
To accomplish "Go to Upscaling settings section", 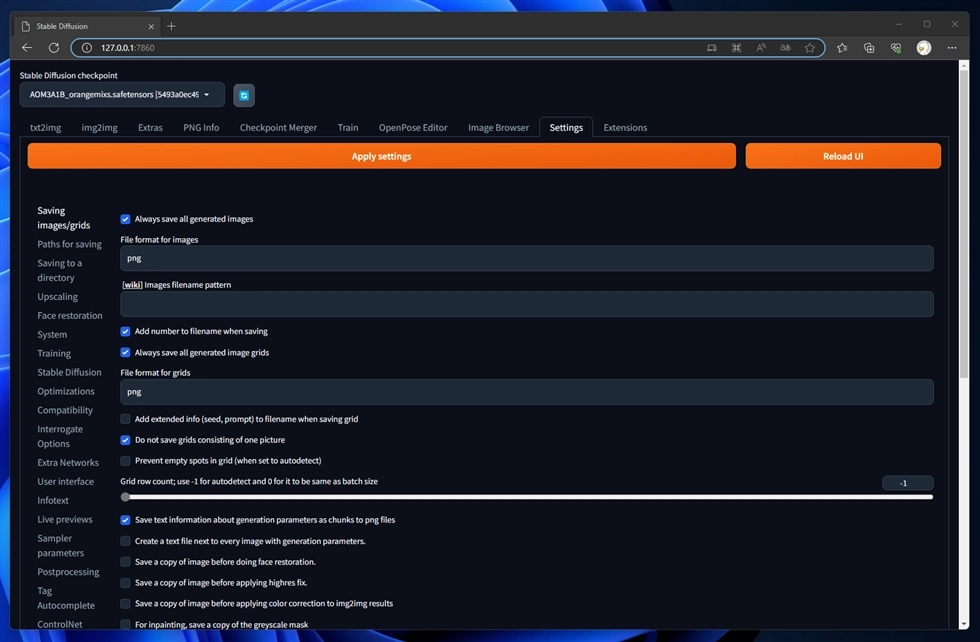I will point(58,297).
